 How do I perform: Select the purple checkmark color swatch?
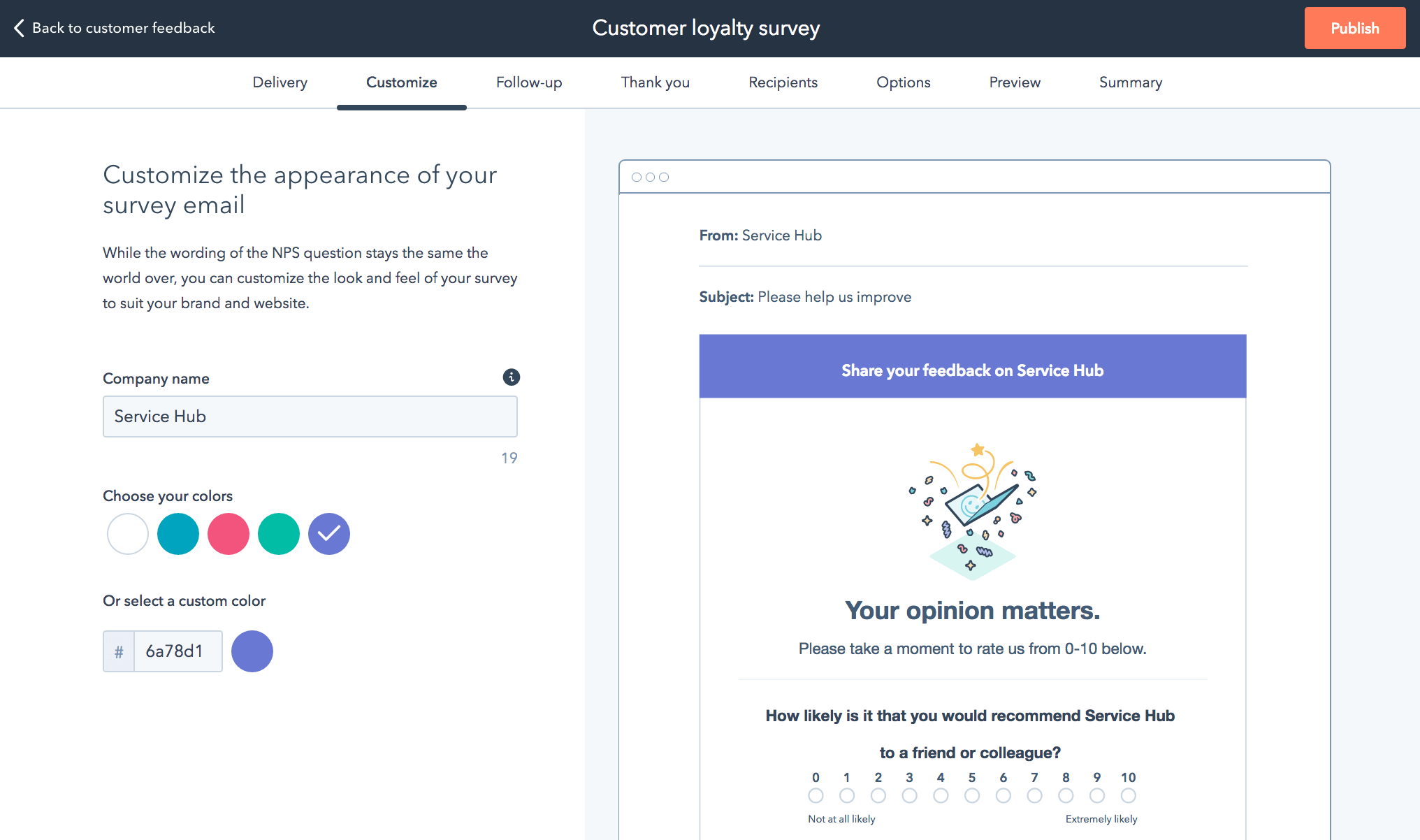(330, 532)
